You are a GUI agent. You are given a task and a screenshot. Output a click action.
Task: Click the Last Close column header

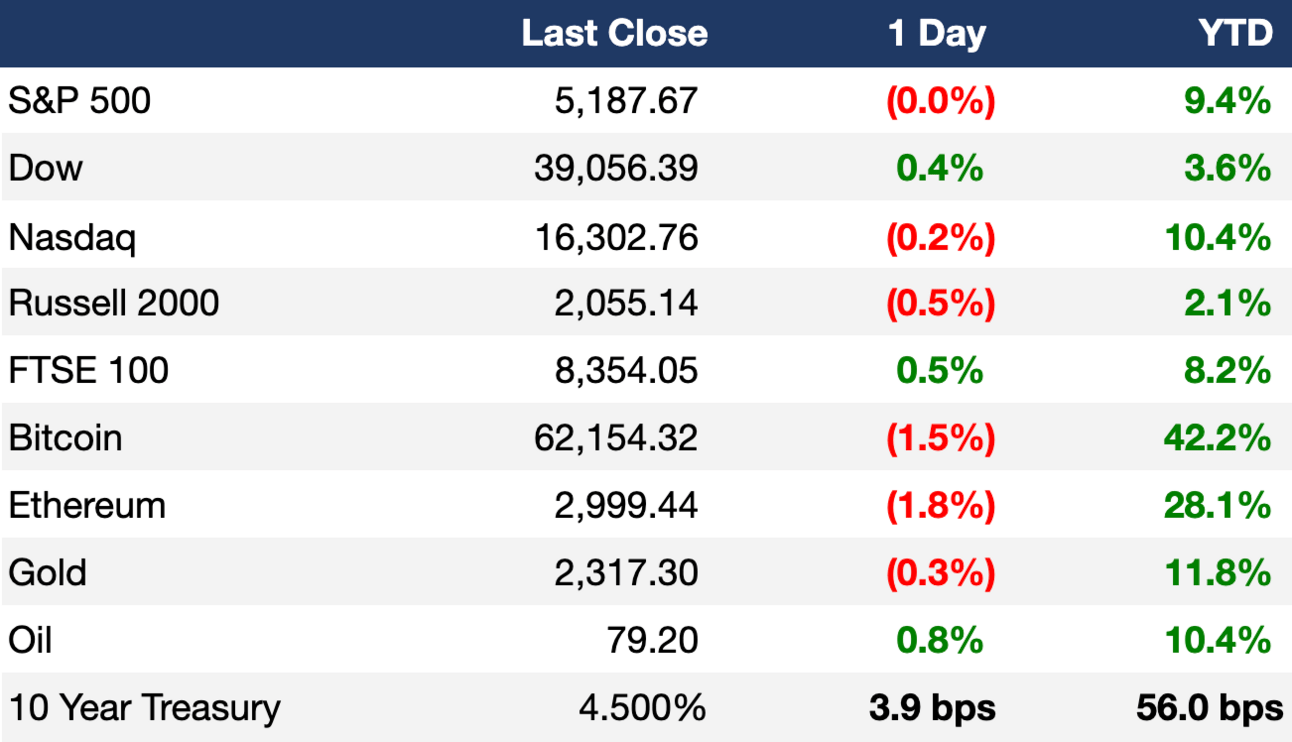coord(614,33)
